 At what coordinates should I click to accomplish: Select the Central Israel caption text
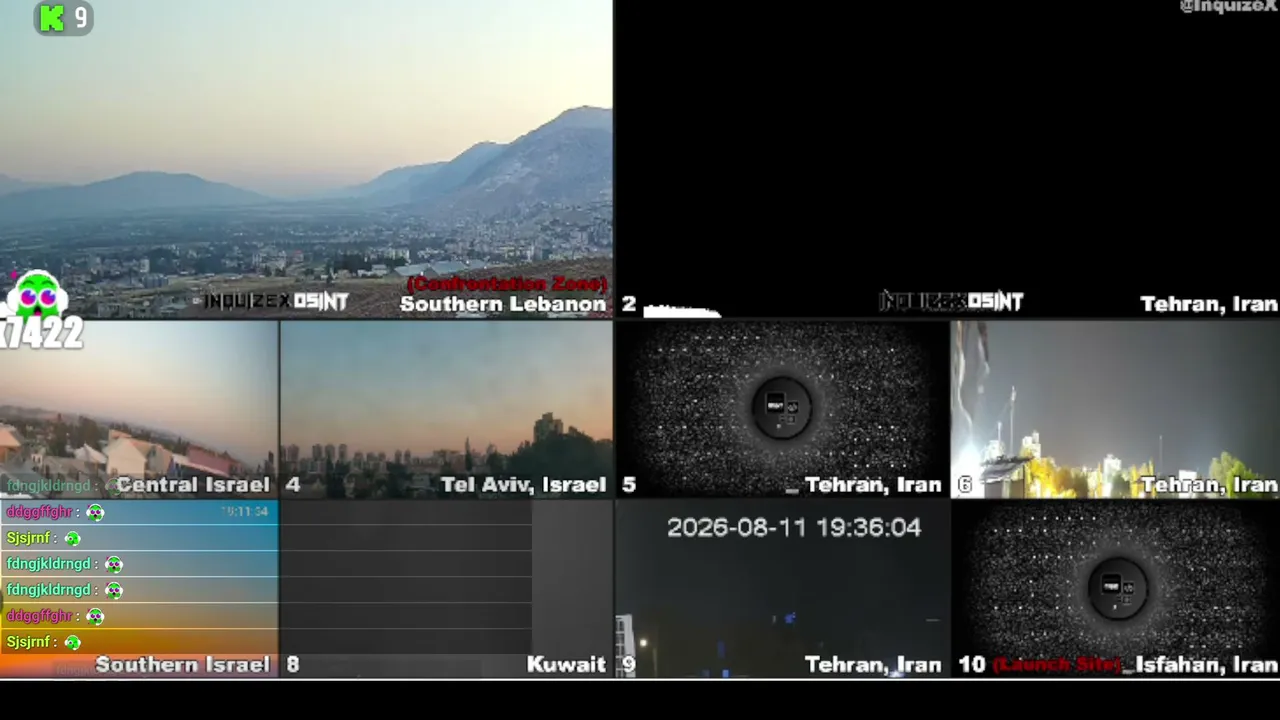click(193, 485)
